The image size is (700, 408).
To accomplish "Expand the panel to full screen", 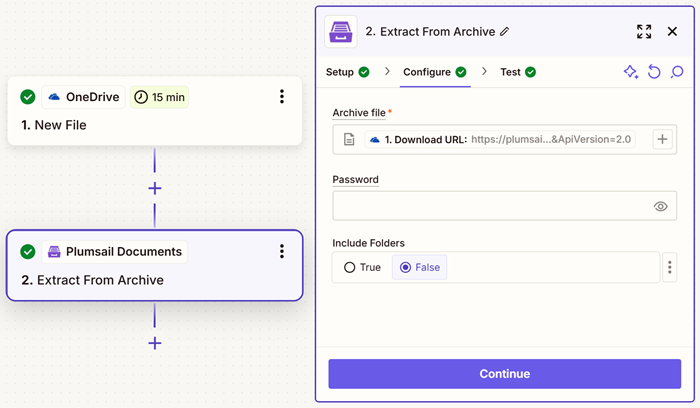I will [644, 32].
